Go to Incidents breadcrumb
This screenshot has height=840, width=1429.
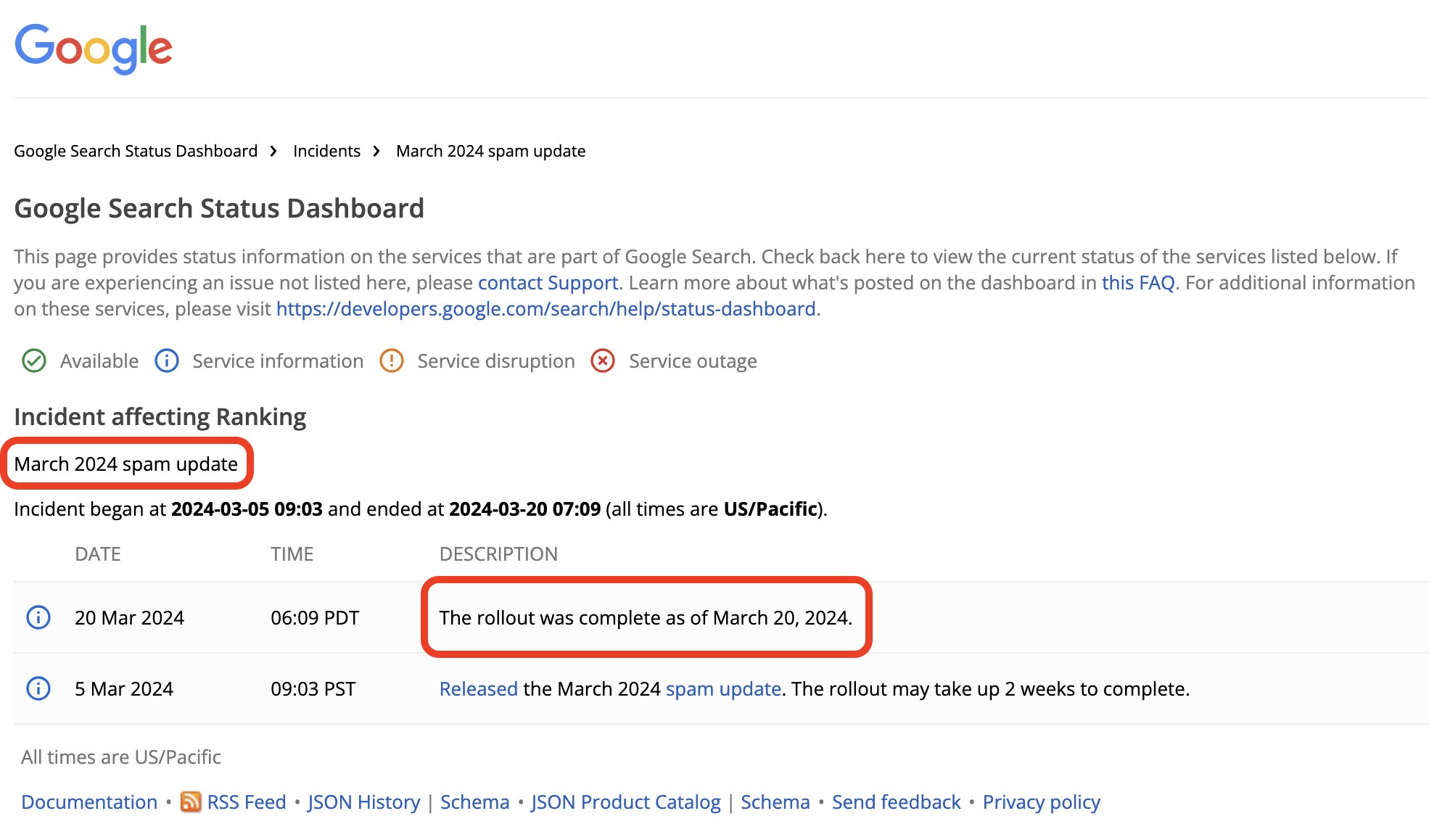[326, 151]
